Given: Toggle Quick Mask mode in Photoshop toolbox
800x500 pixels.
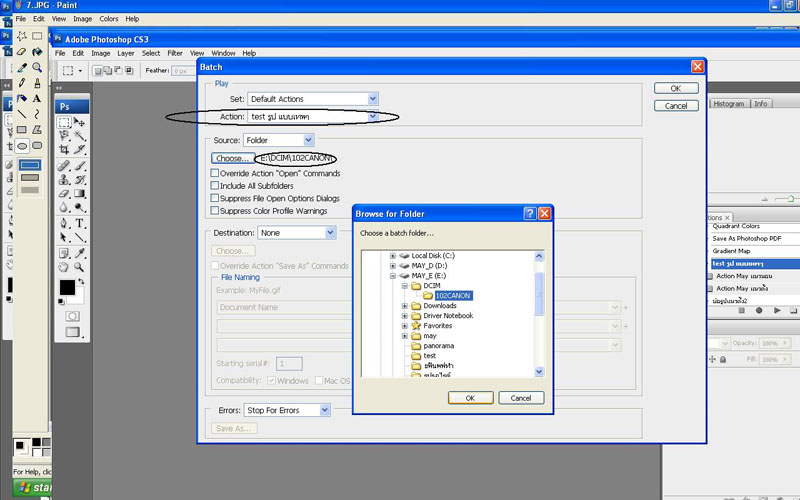Looking at the screenshot, I should 72,316.
